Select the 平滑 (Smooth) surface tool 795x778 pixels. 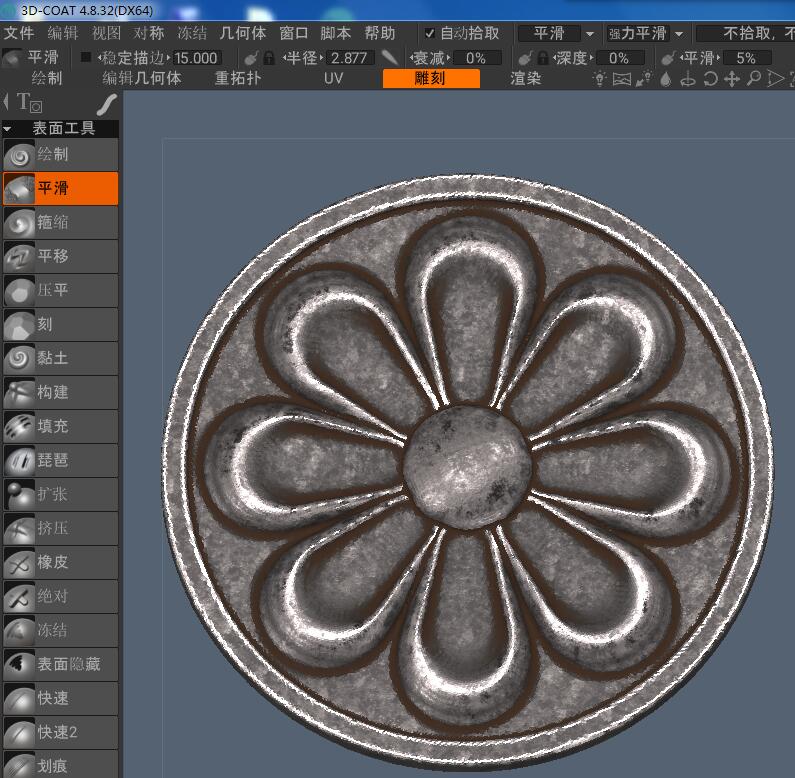[x=60, y=188]
